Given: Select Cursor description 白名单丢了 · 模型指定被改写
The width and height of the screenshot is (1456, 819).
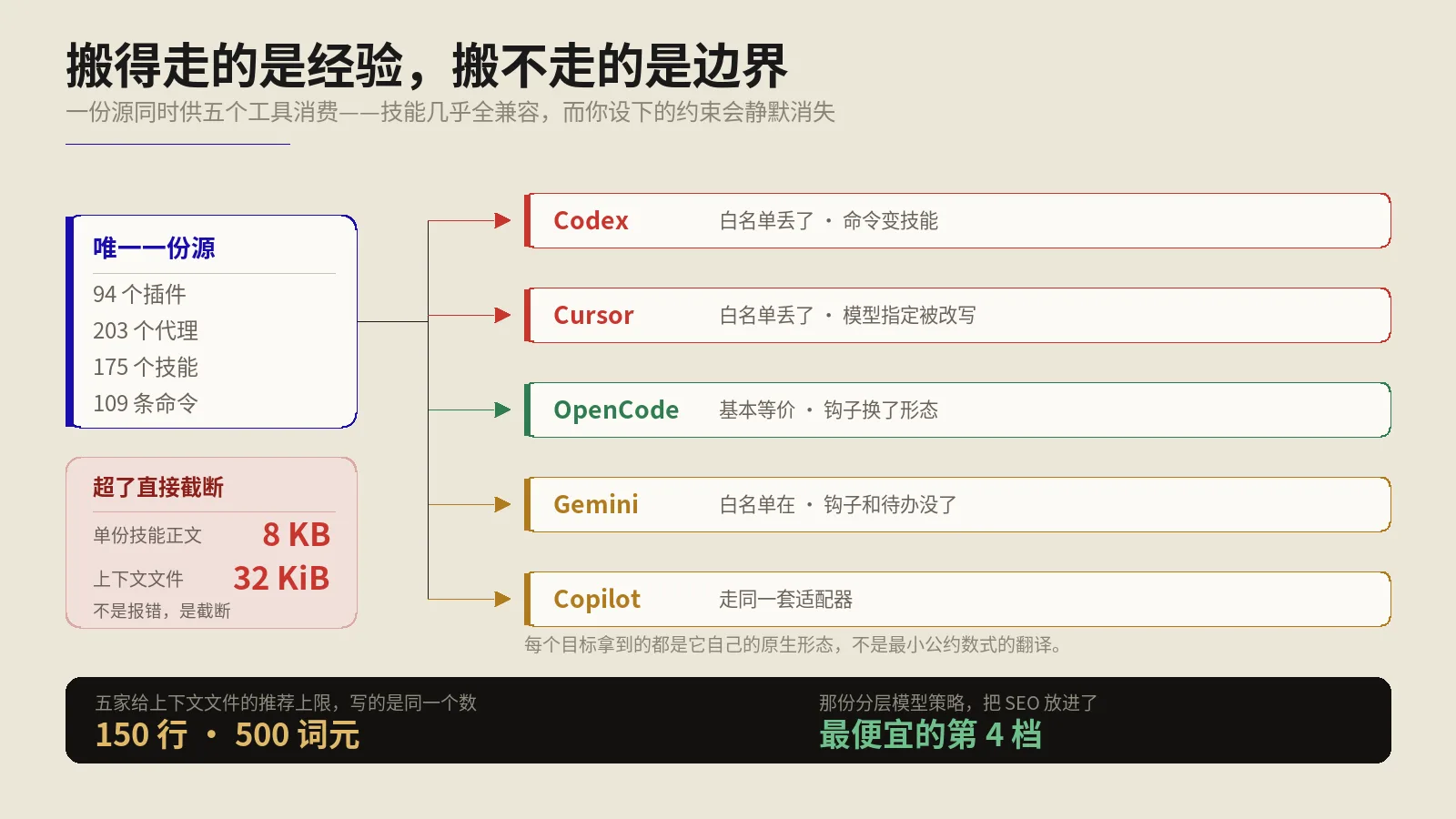Looking at the screenshot, I should [x=847, y=315].
